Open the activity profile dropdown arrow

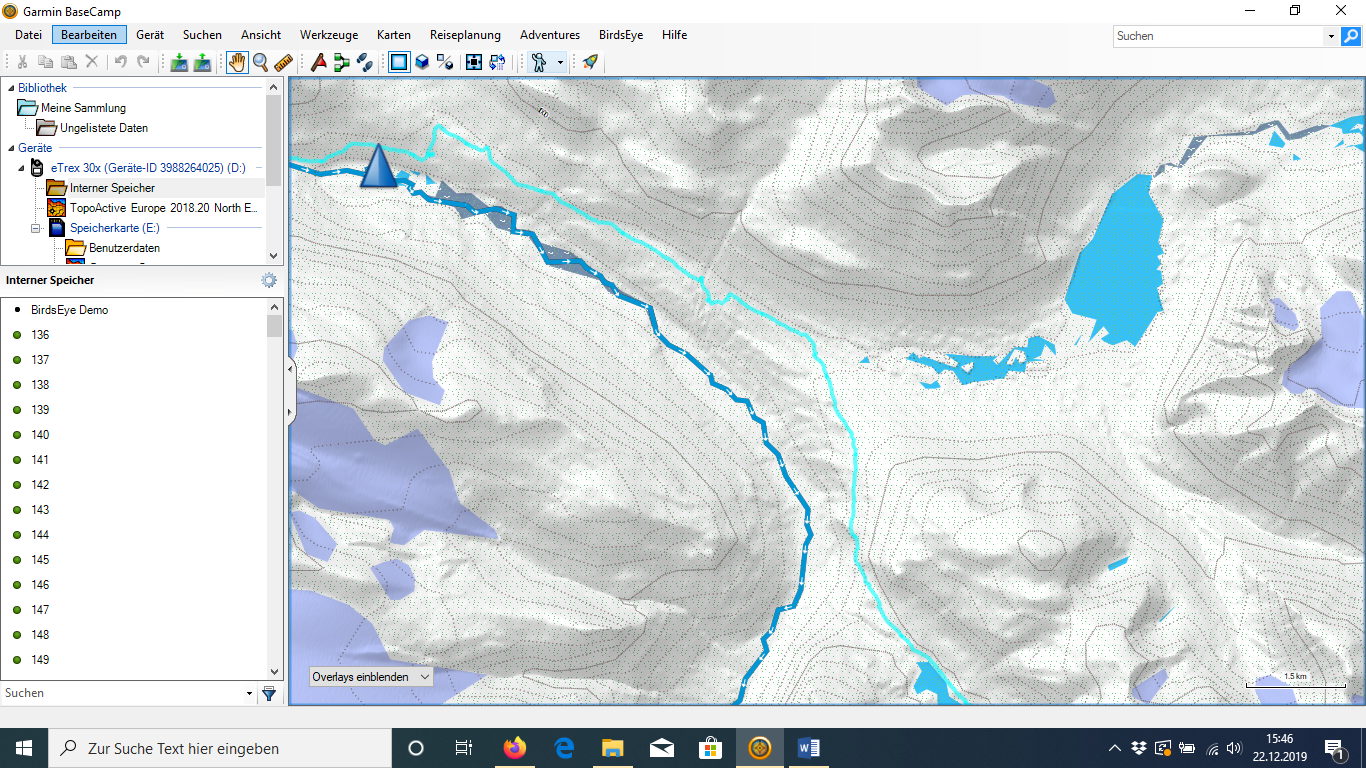(560, 62)
